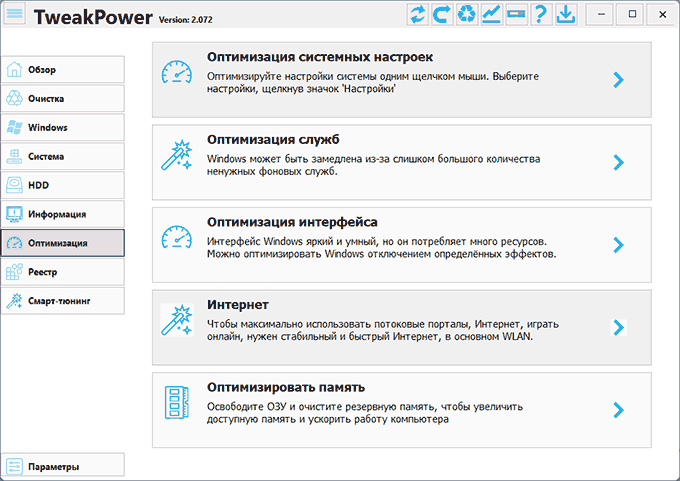Click the blocks icon beside Реестр
Viewport: 680px width, 481px height.
(14, 272)
